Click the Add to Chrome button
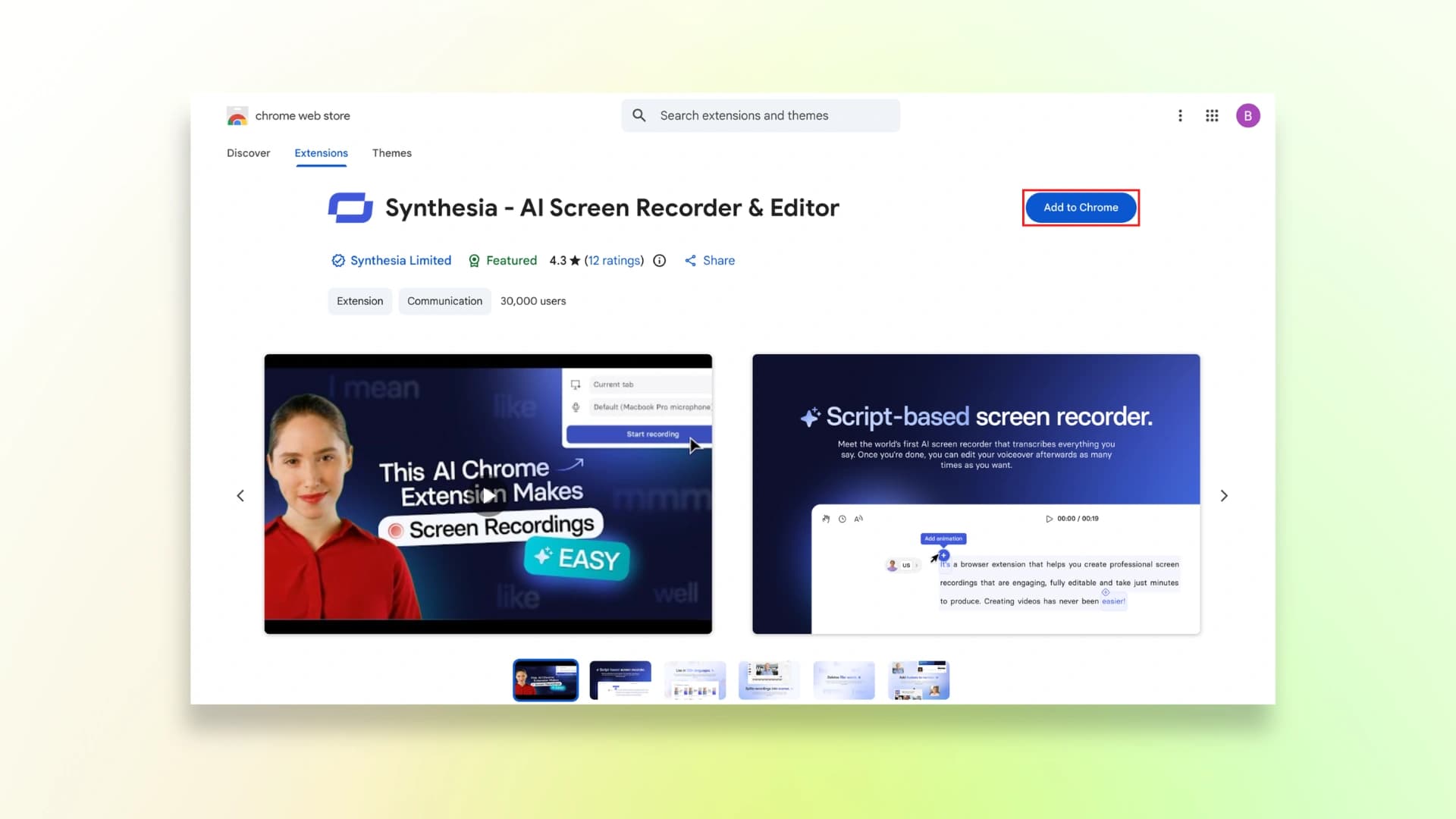 tap(1081, 208)
